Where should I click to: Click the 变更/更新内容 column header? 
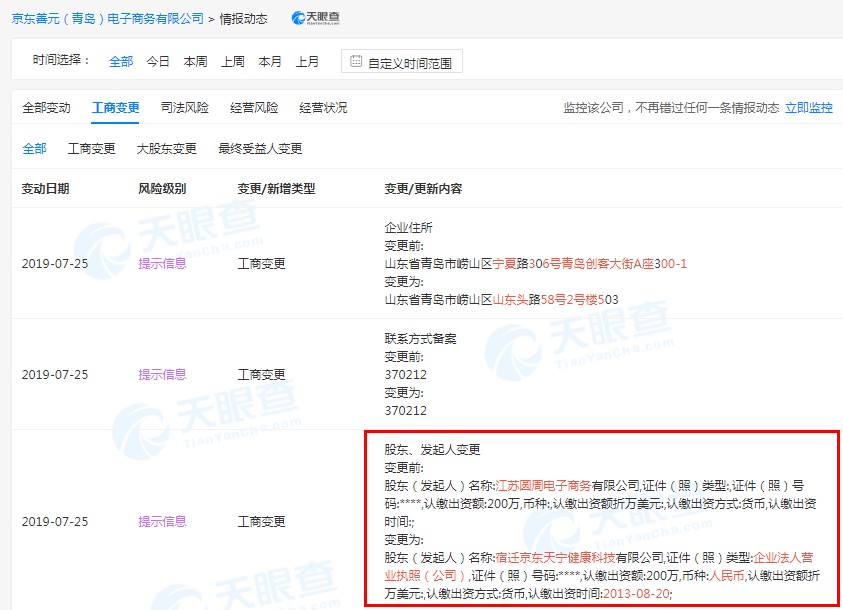(x=423, y=189)
